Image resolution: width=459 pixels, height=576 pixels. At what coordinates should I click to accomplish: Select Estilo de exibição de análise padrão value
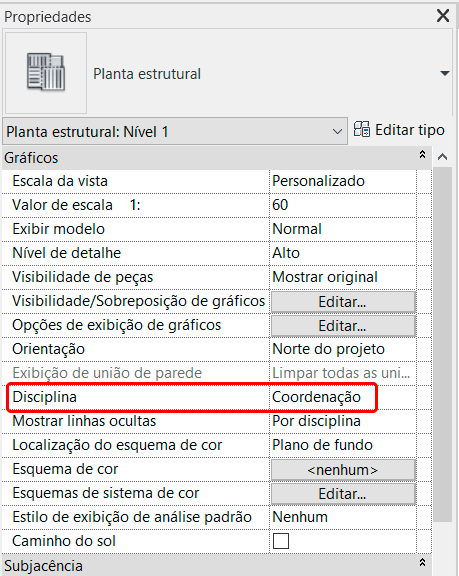343,517
